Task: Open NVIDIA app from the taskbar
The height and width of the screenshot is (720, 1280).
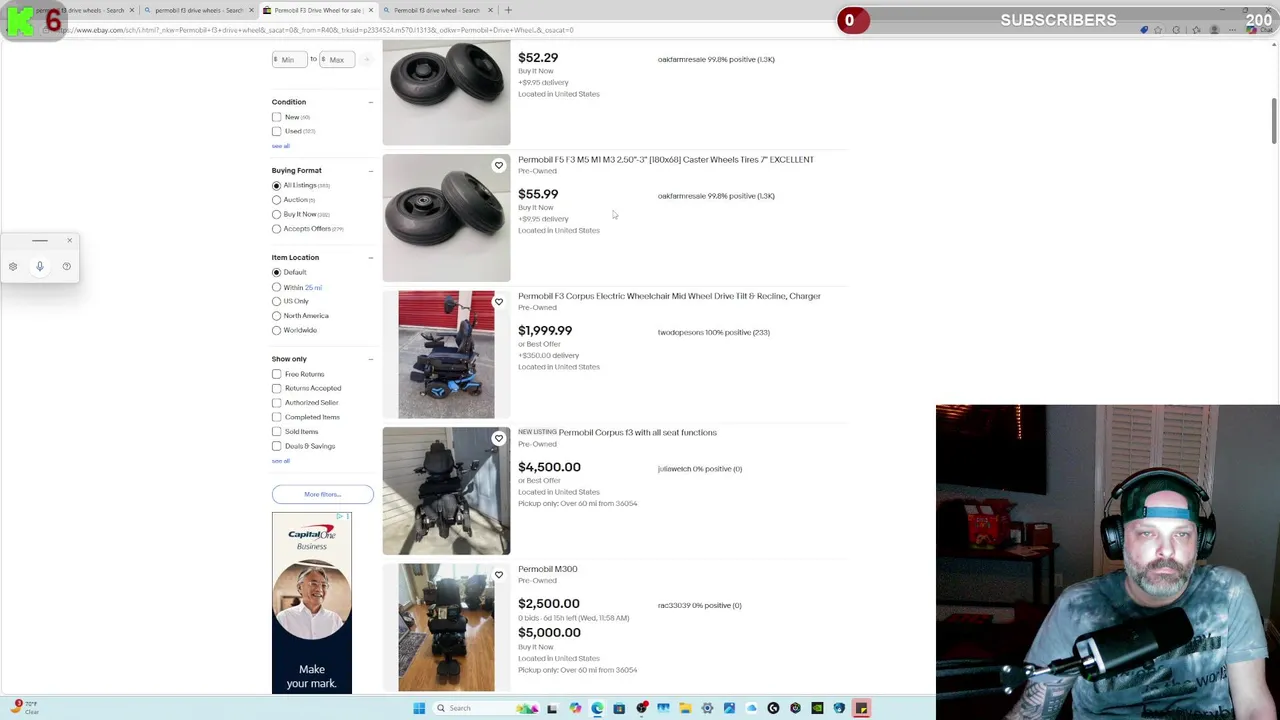Action: (x=817, y=708)
